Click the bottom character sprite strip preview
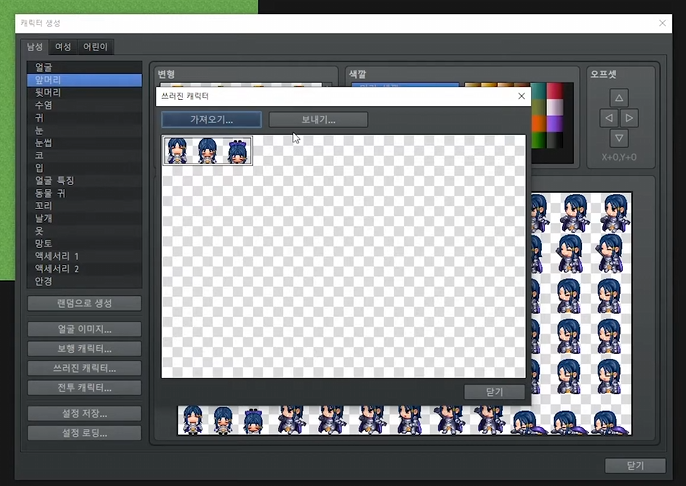This screenshot has width=686, height=486. (404, 420)
